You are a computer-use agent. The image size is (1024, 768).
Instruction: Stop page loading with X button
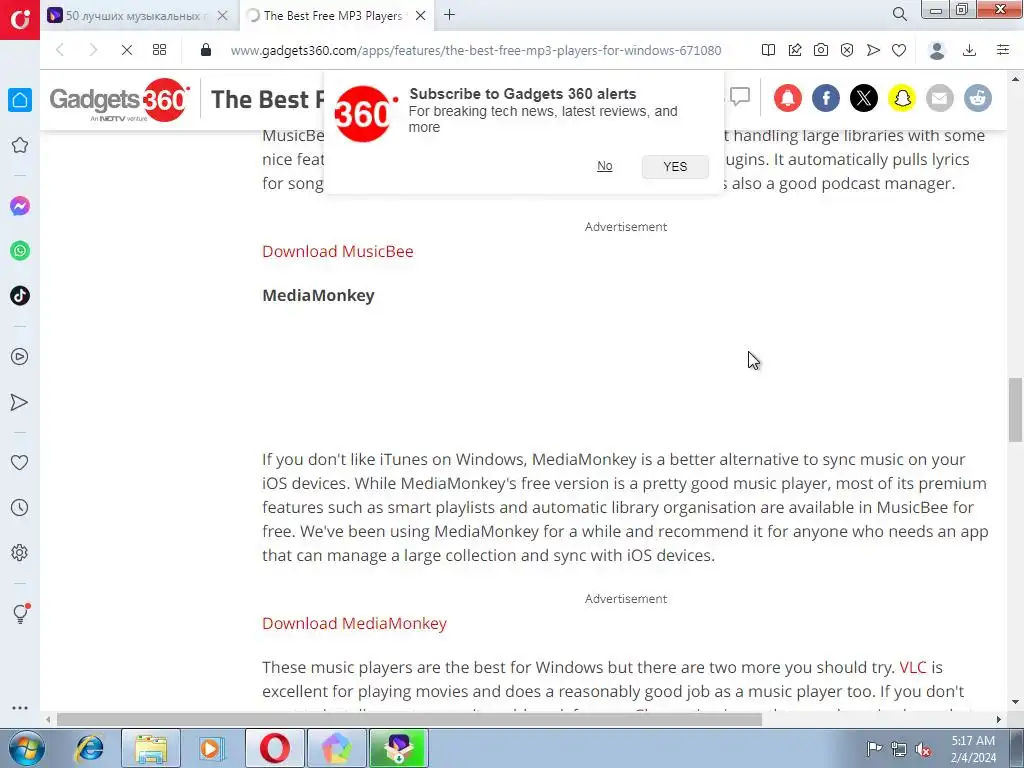[127, 50]
